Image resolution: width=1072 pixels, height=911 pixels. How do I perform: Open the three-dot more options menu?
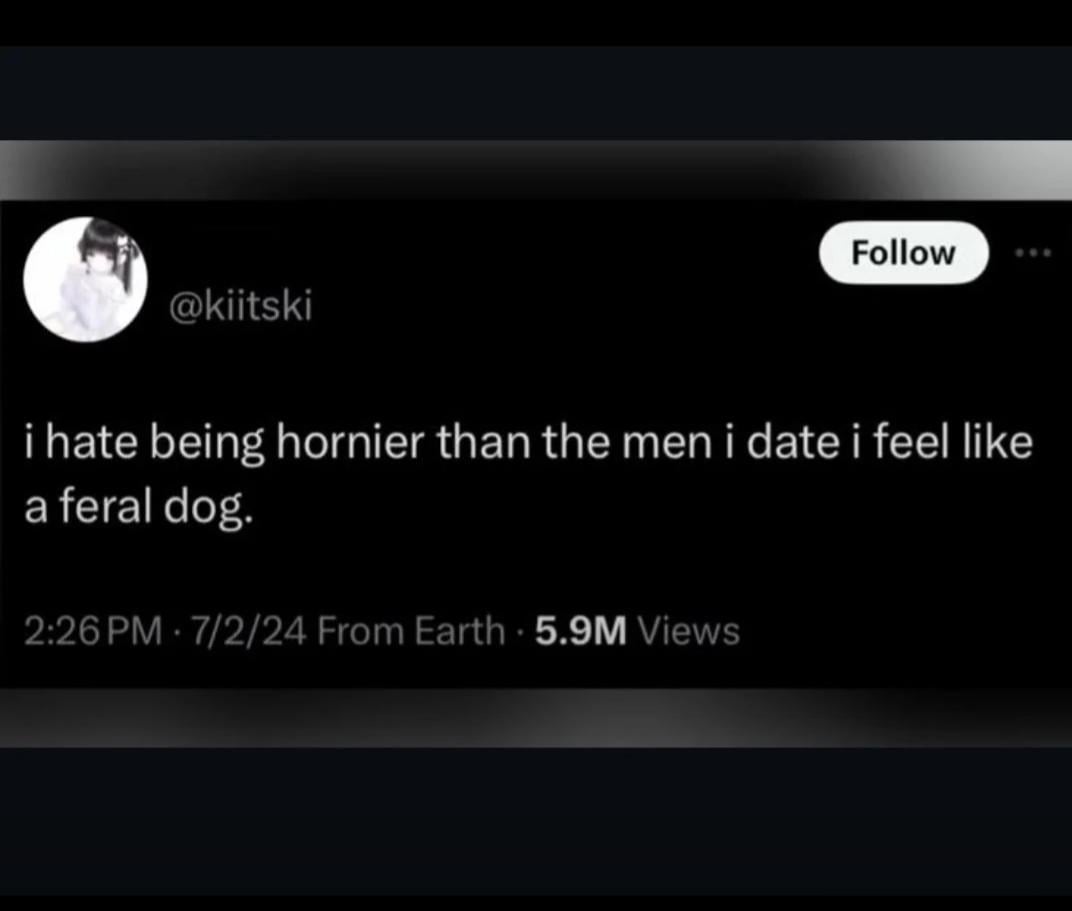click(x=1033, y=253)
